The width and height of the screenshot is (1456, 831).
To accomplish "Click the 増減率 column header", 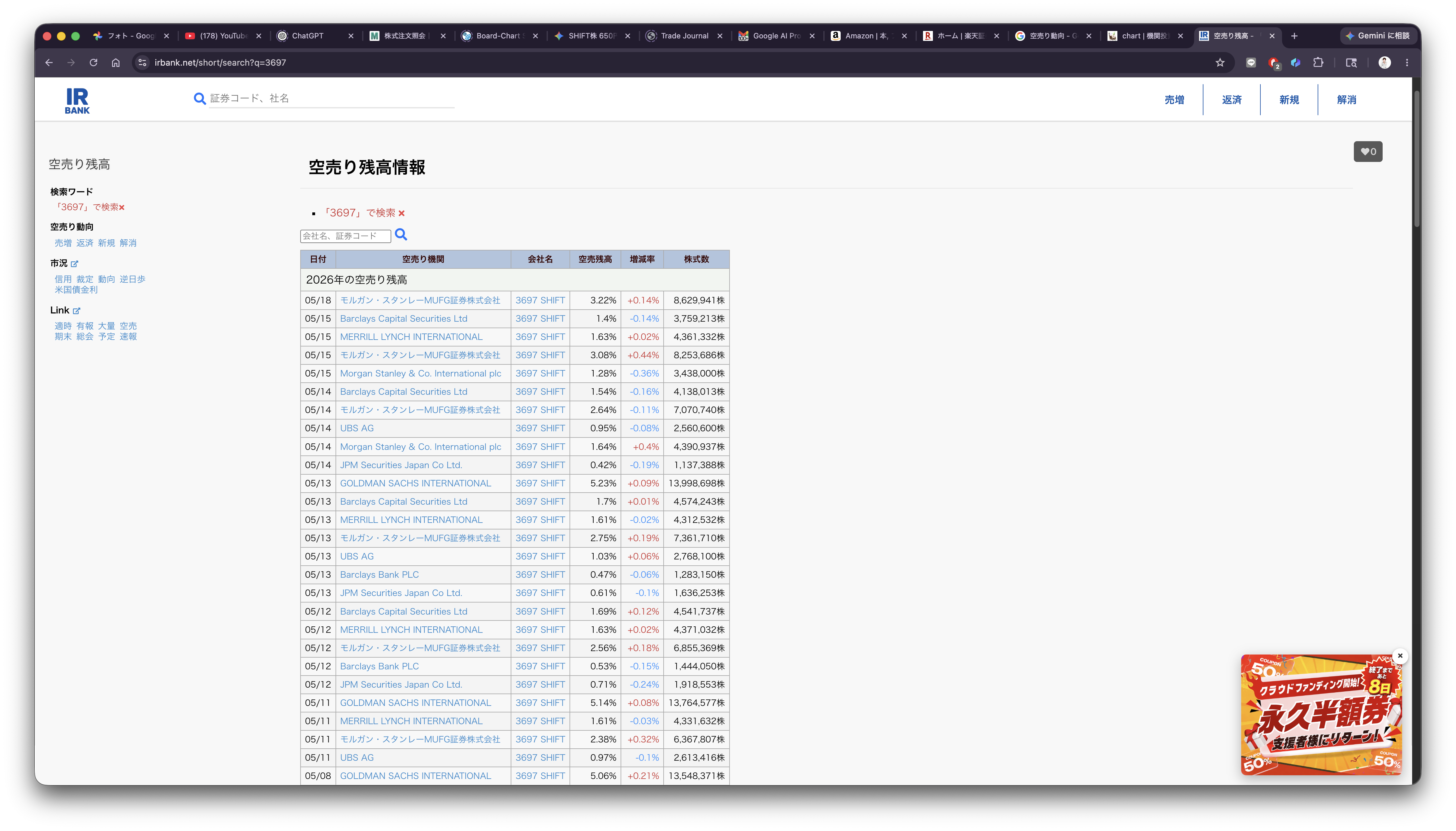I will (x=642, y=259).
